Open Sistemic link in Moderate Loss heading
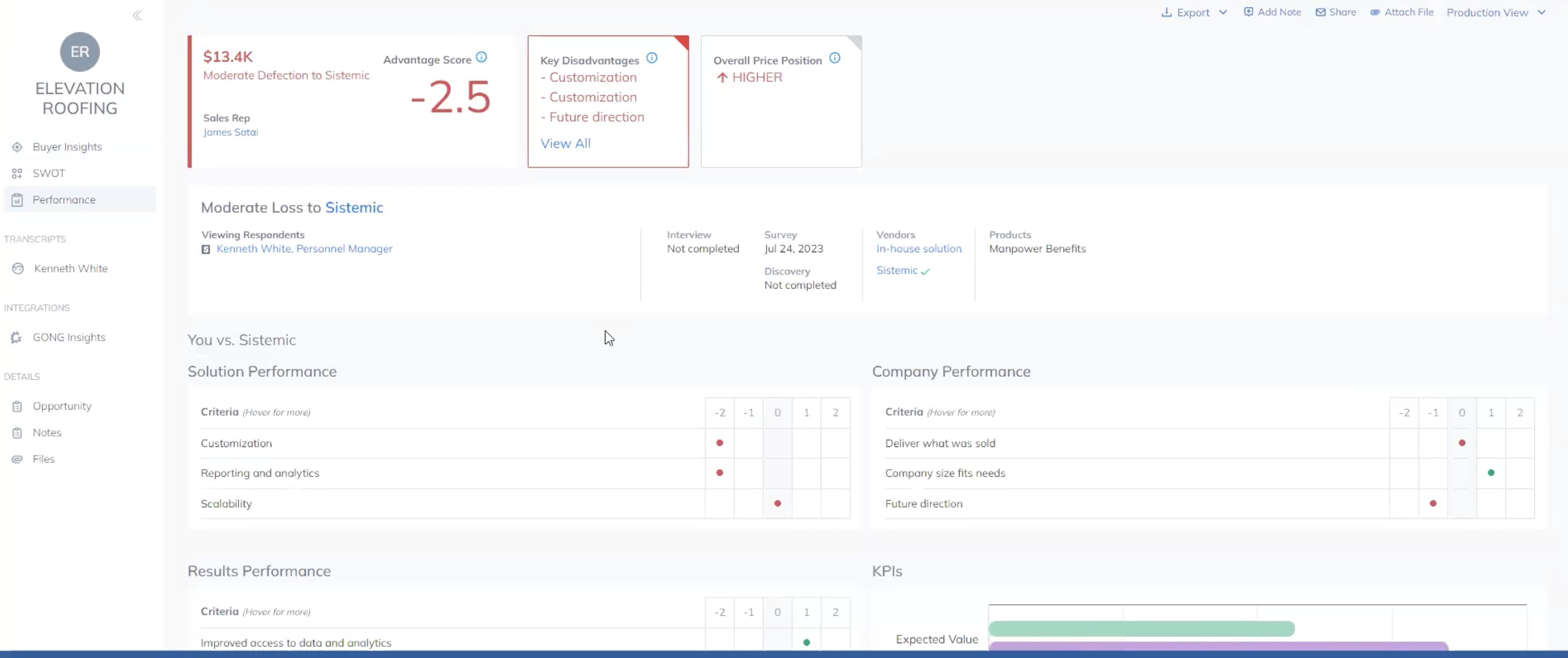Image resolution: width=1568 pixels, height=658 pixels. click(354, 208)
